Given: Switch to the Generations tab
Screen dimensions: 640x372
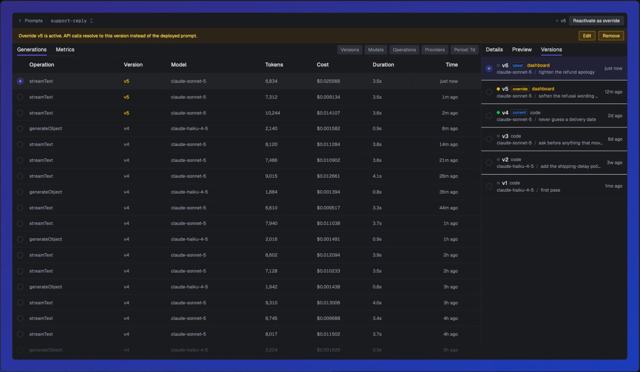Looking at the screenshot, I should 32,49.
